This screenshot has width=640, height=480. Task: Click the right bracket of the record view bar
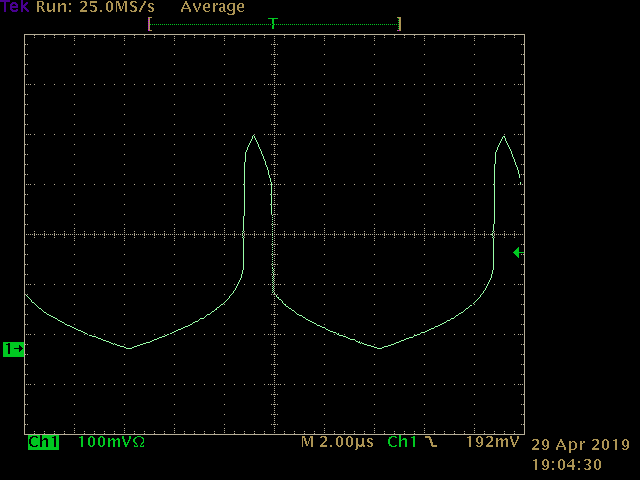[x=398, y=23]
